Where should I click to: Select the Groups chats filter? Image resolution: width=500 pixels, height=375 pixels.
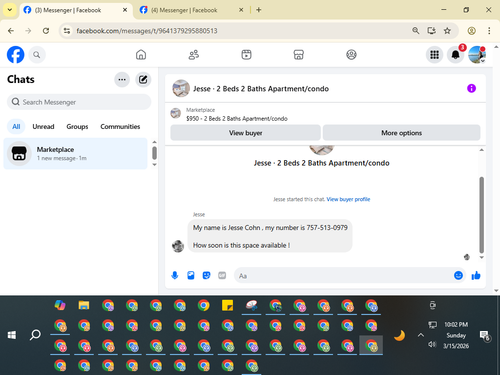pyautogui.click(x=77, y=127)
